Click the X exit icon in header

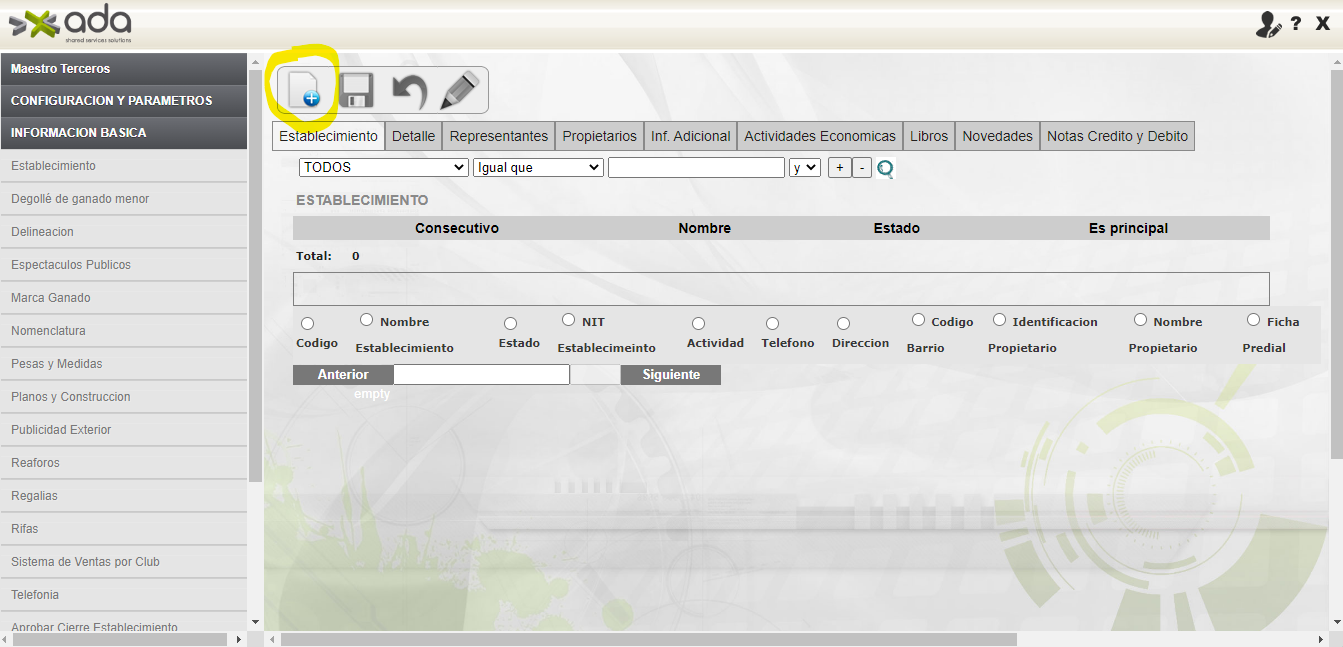pos(1322,24)
